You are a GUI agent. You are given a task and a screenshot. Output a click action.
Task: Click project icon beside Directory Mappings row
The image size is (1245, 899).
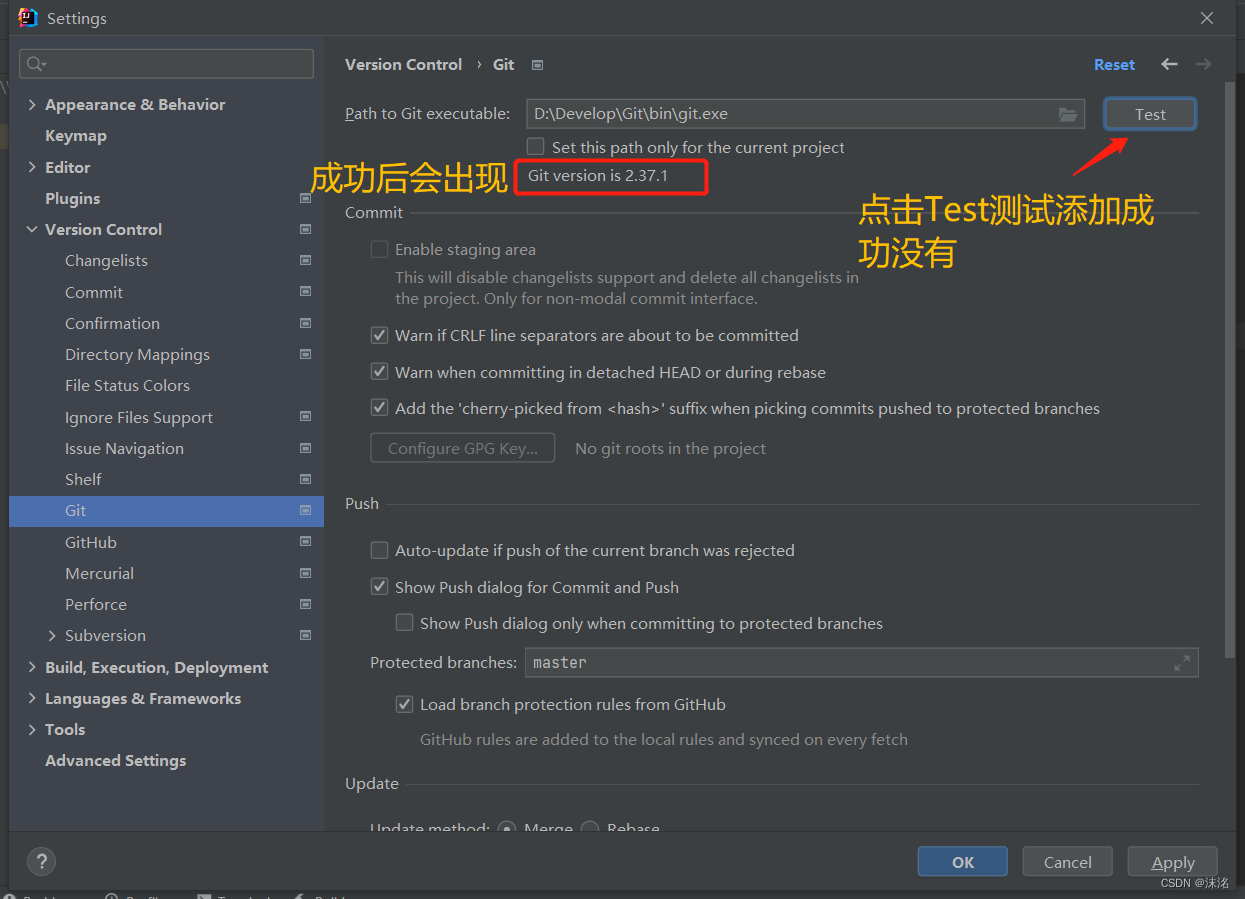coord(305,354)
